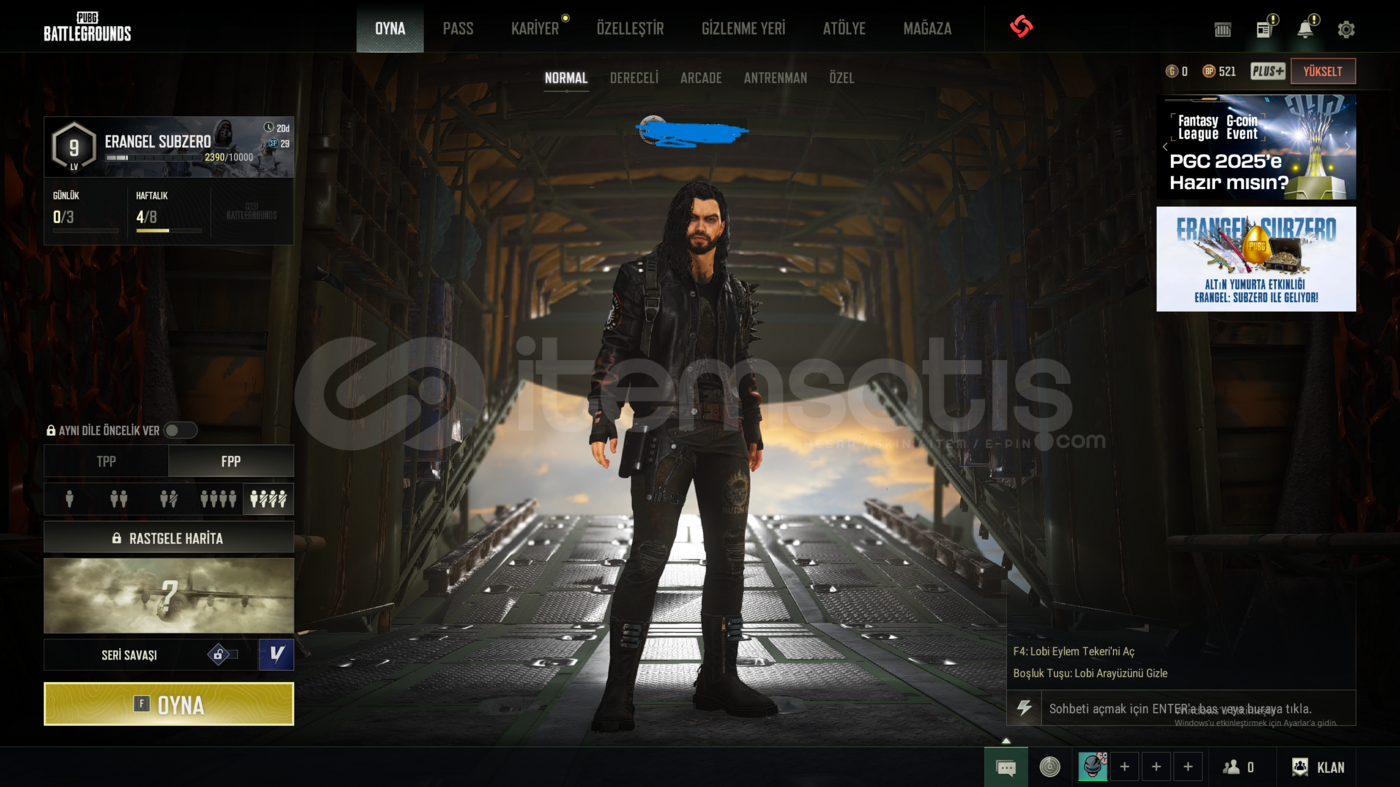Click the BP currency icon
1400x787 pixels.
[x=1209, y=71]
